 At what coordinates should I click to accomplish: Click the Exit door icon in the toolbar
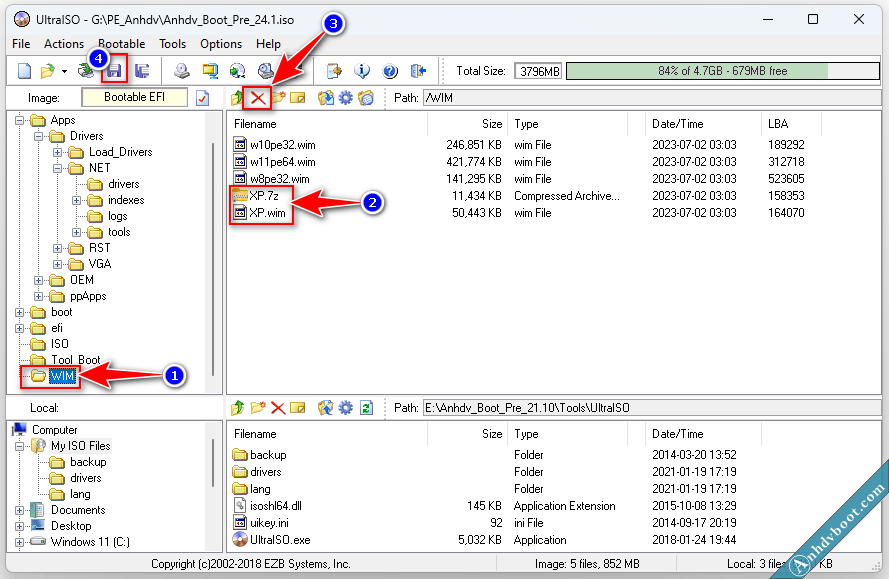(x=418, y=71)
